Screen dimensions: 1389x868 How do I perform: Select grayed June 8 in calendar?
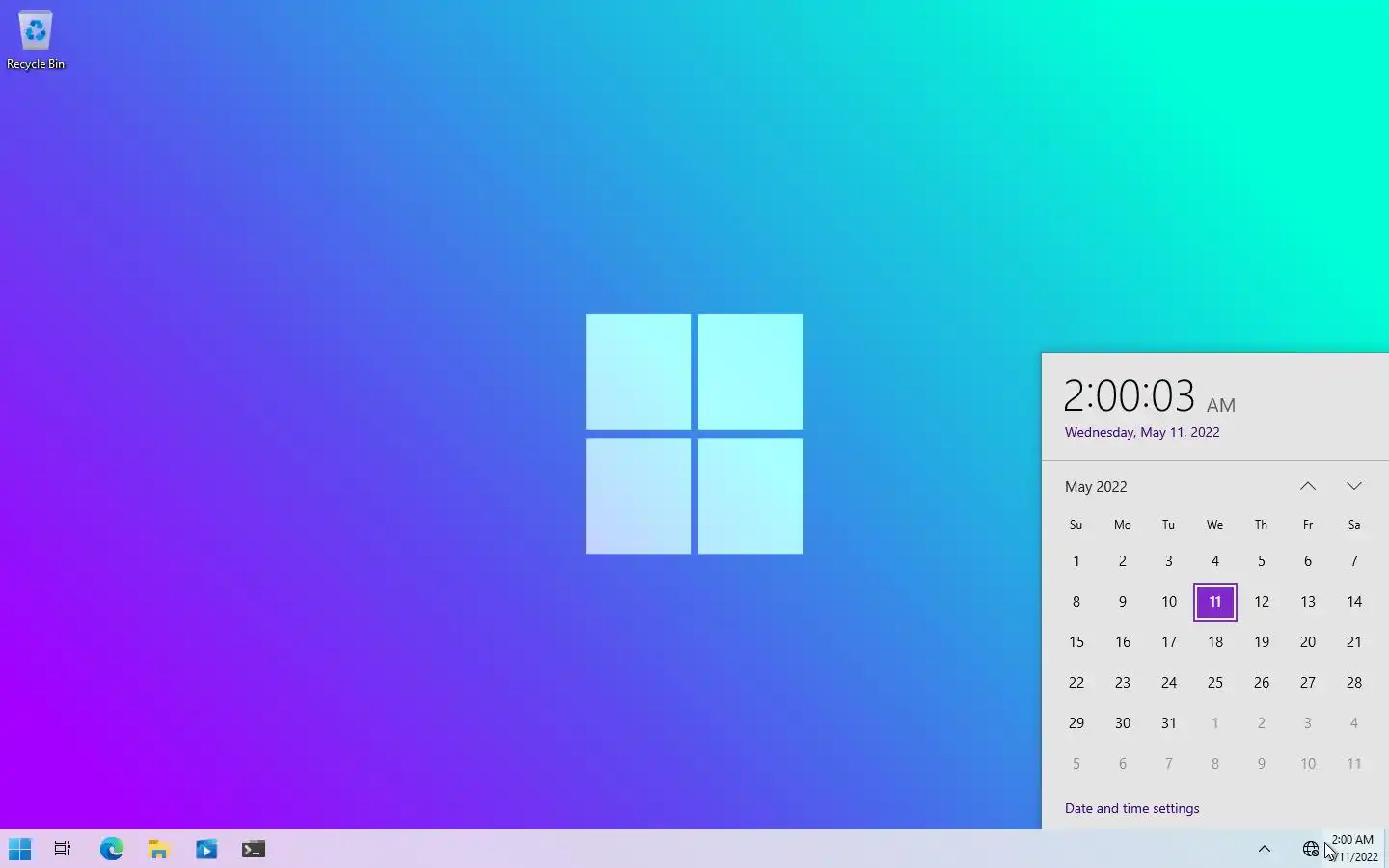tap(1215, 764)
